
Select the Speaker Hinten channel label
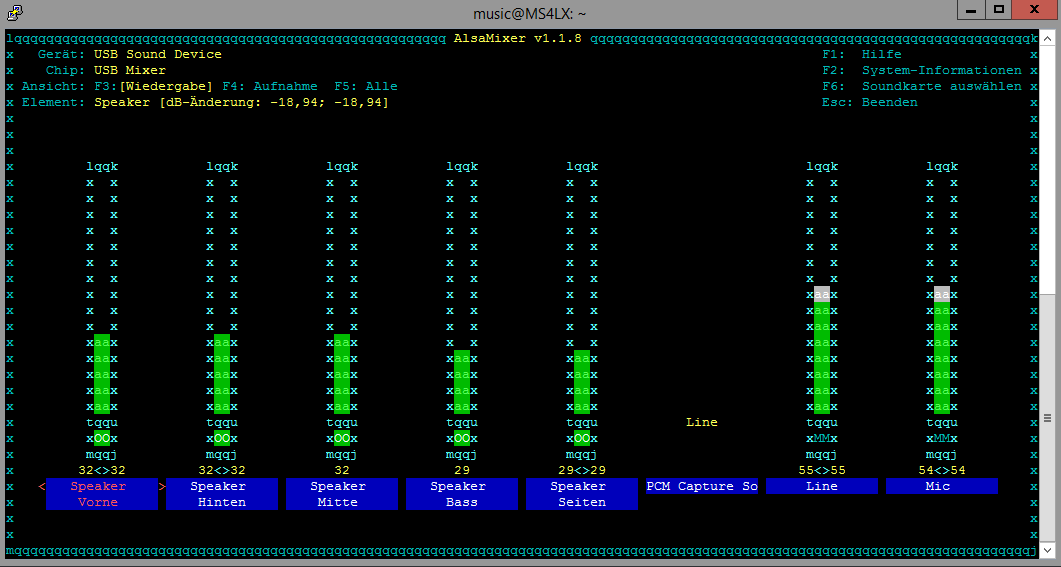222,494
